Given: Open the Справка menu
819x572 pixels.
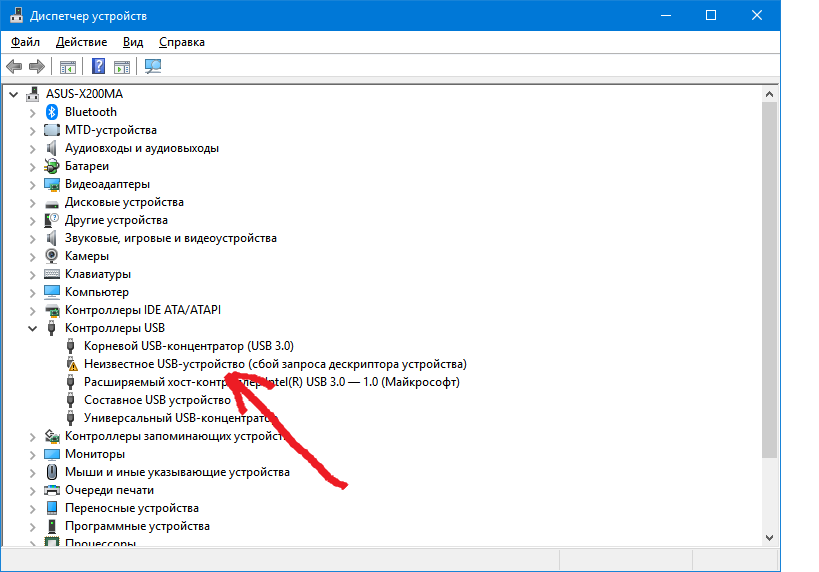Looking at the screenshot, I should coord(182,42).
